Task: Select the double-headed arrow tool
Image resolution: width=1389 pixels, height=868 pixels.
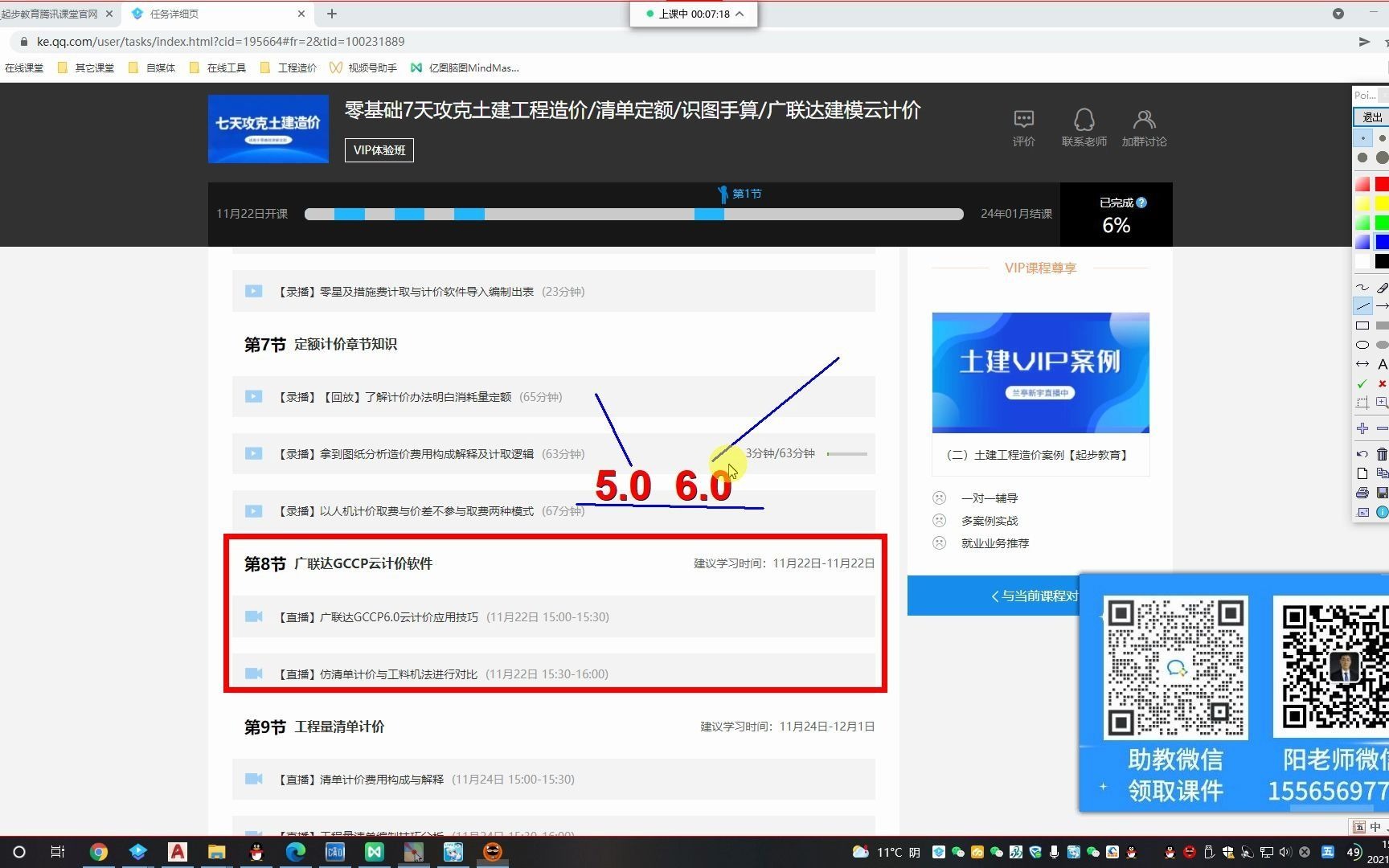Action: pyautogui.click(x=1362, y=364)
